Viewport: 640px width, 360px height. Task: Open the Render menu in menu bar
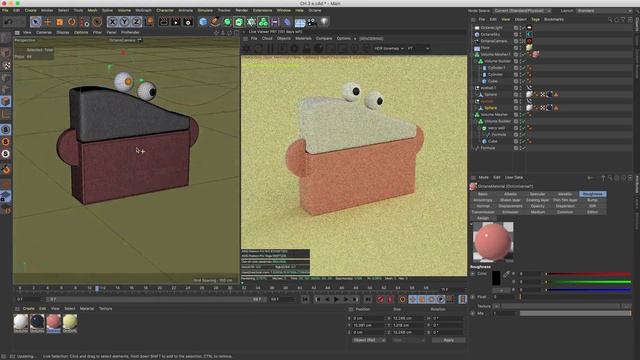pos(242,10)
